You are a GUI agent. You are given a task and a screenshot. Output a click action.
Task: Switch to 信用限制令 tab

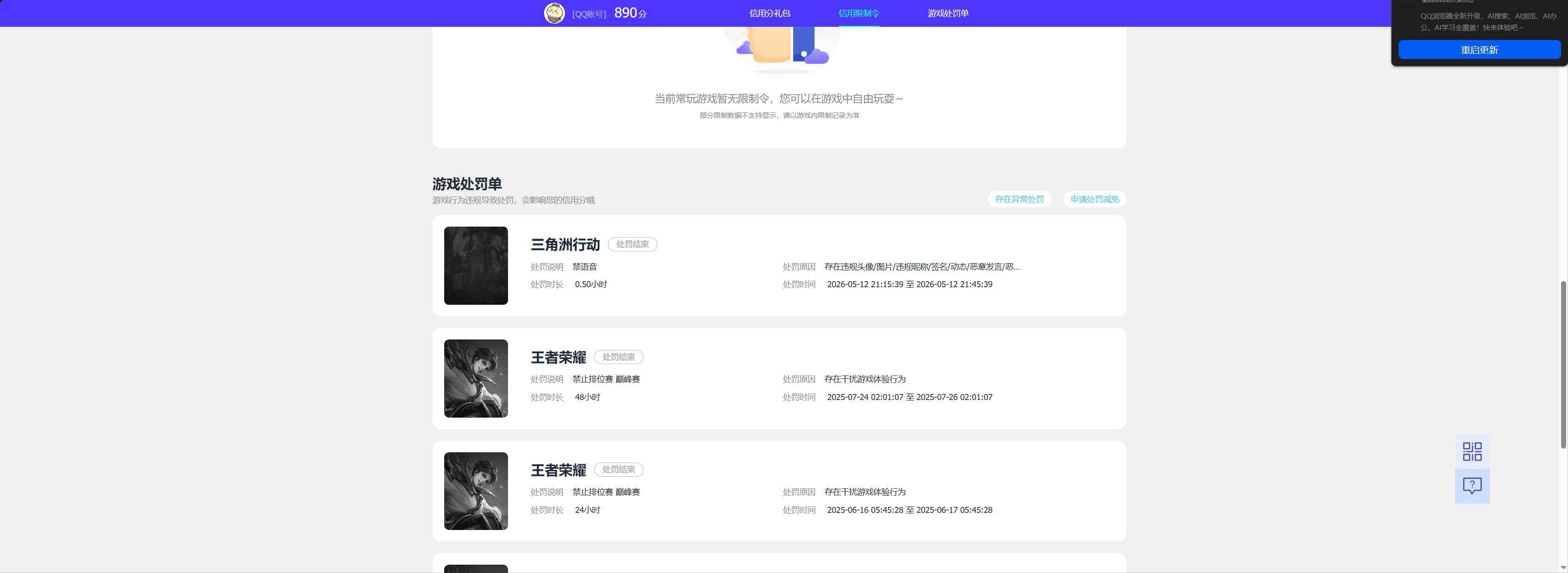click(x=858, y=13)
